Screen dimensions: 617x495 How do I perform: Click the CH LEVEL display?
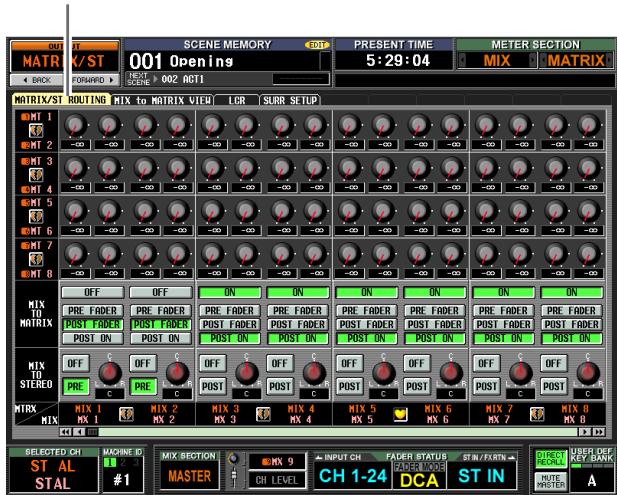[x=277, y=480]
